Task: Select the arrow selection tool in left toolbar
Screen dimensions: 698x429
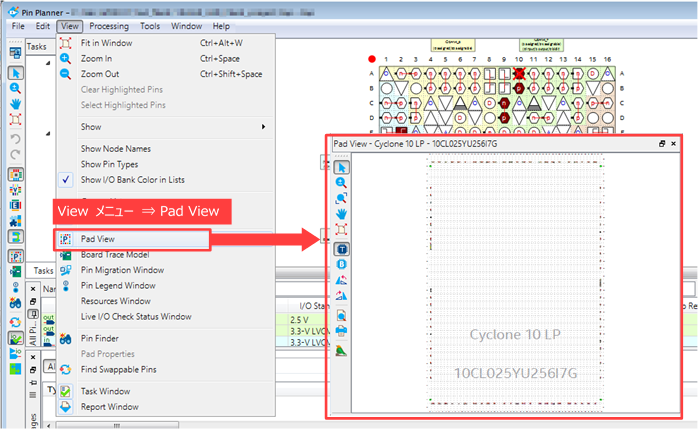Action: click(16, 72)
